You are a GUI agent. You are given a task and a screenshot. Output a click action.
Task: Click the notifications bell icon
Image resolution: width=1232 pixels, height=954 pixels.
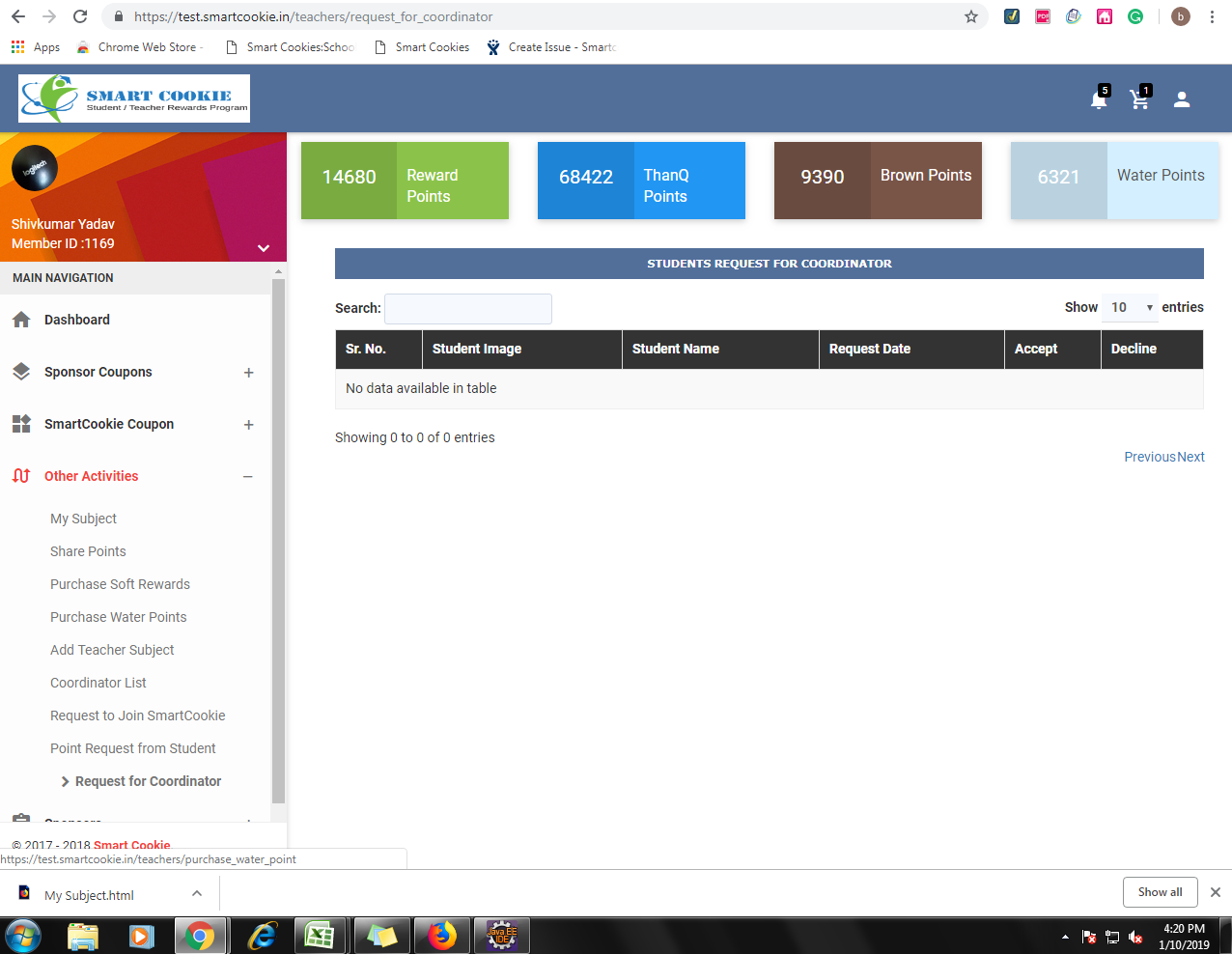pyautogui.click(x=1099, y=99)
